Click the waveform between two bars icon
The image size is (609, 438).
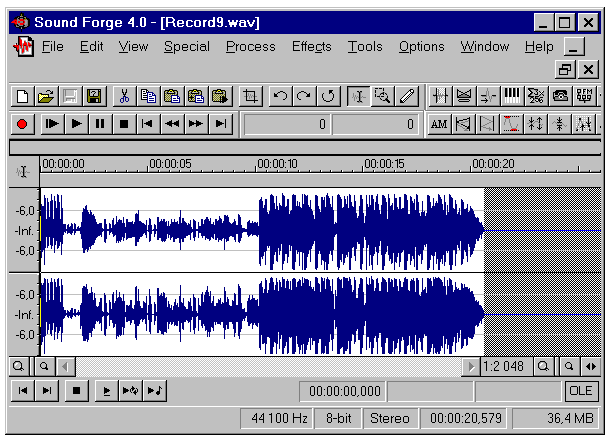tap(440, 96)
